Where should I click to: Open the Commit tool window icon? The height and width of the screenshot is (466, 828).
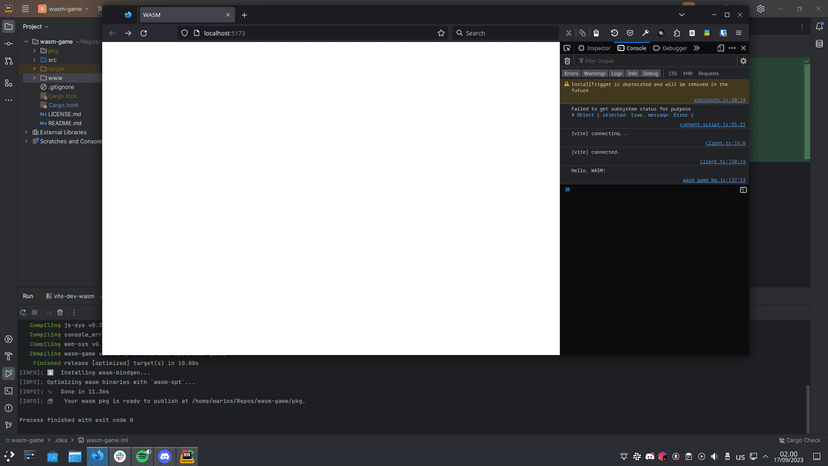point(9,44)
